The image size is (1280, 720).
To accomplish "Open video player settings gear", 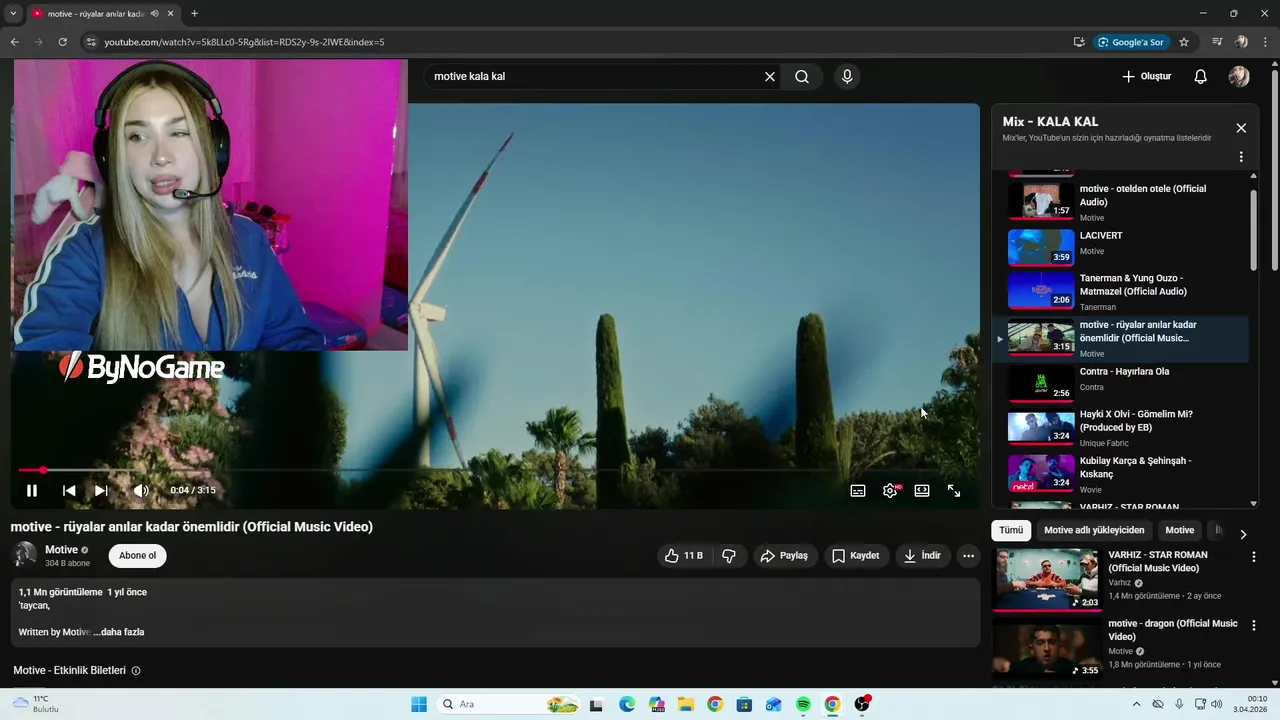I will 890,490.
